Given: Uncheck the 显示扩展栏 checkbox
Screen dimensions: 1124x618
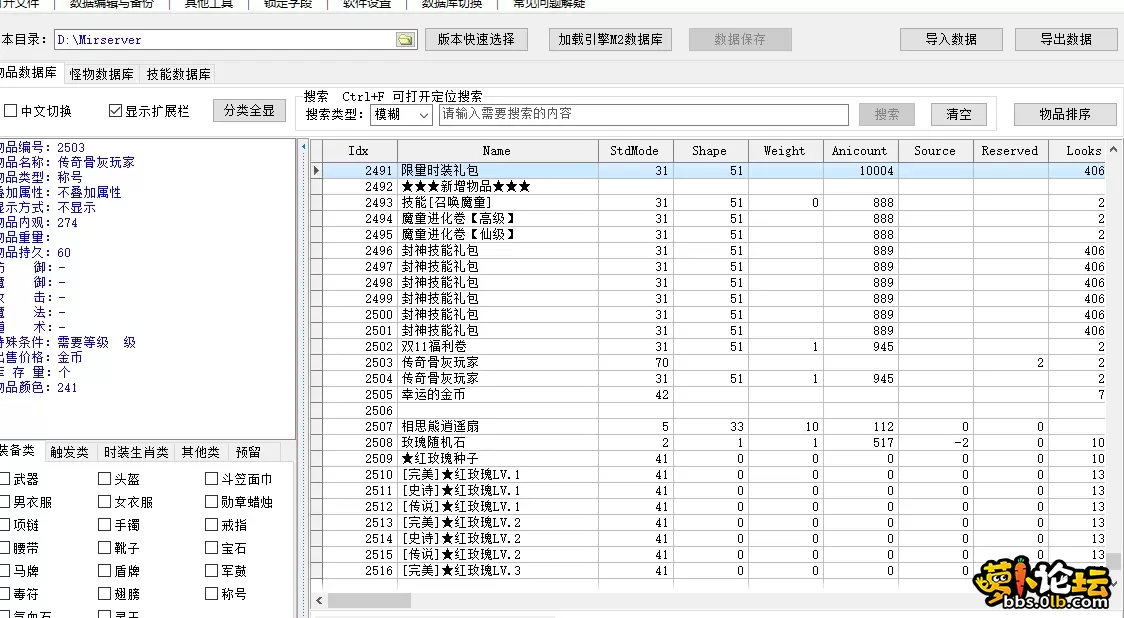Looking at the screenshot, I should point(116,110).
